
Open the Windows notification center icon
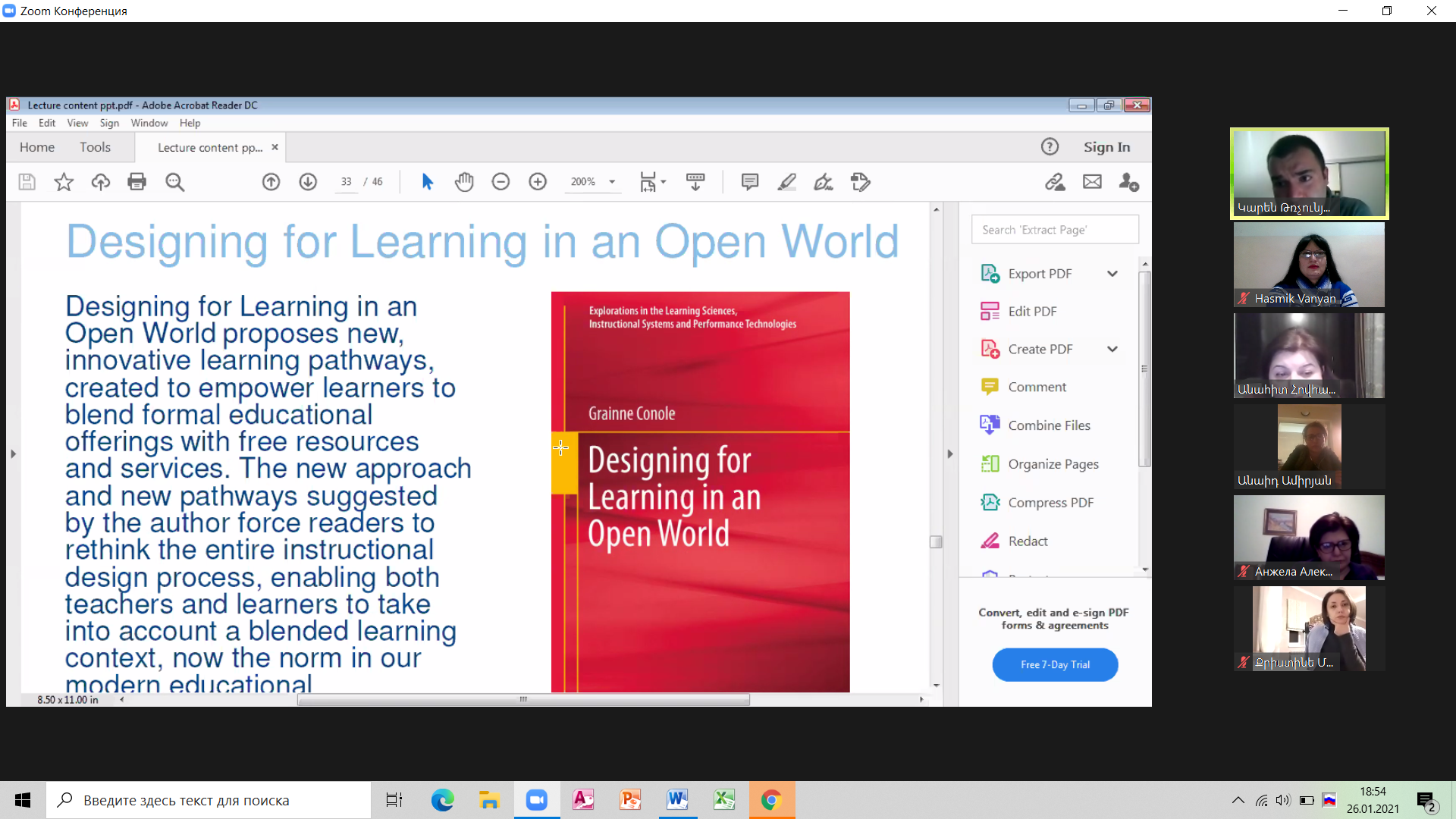[1426, 801]
